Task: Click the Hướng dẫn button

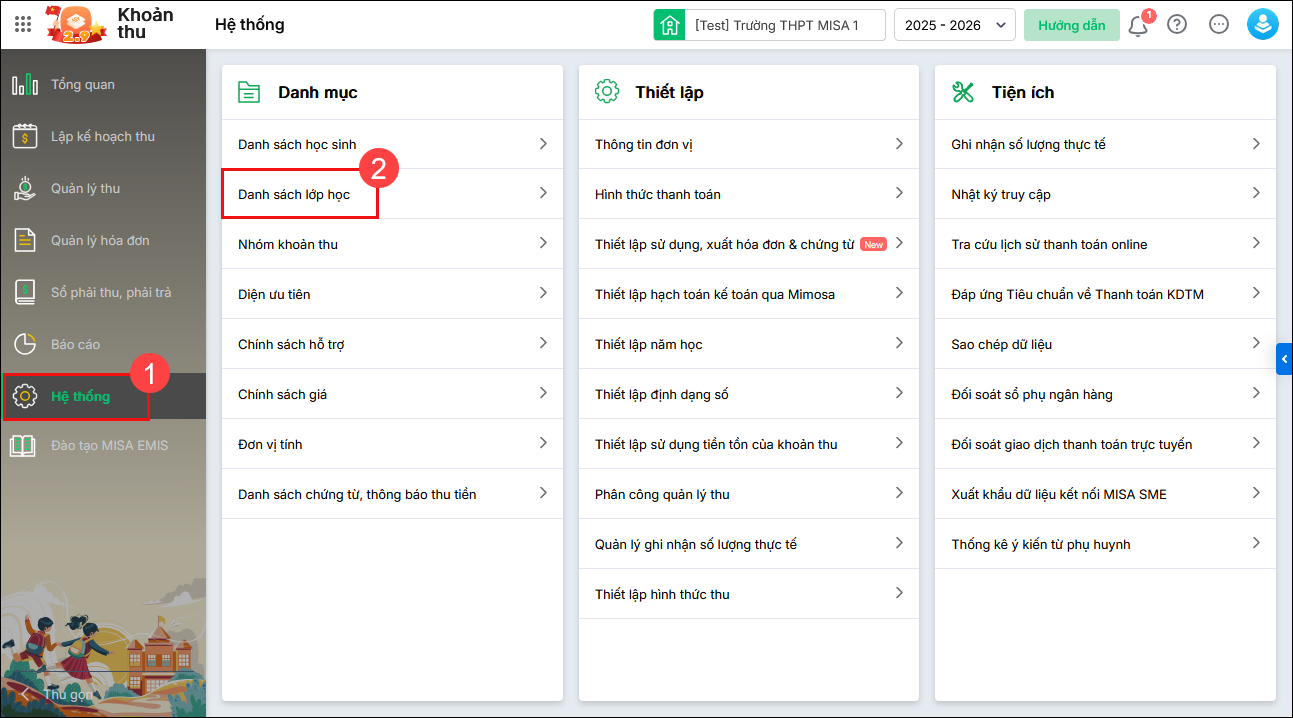Action: [x=1071, y=25]
